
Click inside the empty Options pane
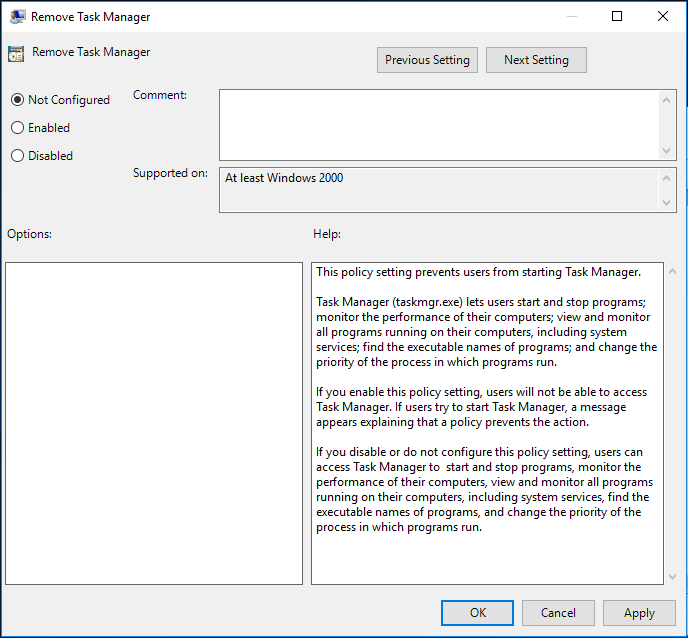click(154, 423)
